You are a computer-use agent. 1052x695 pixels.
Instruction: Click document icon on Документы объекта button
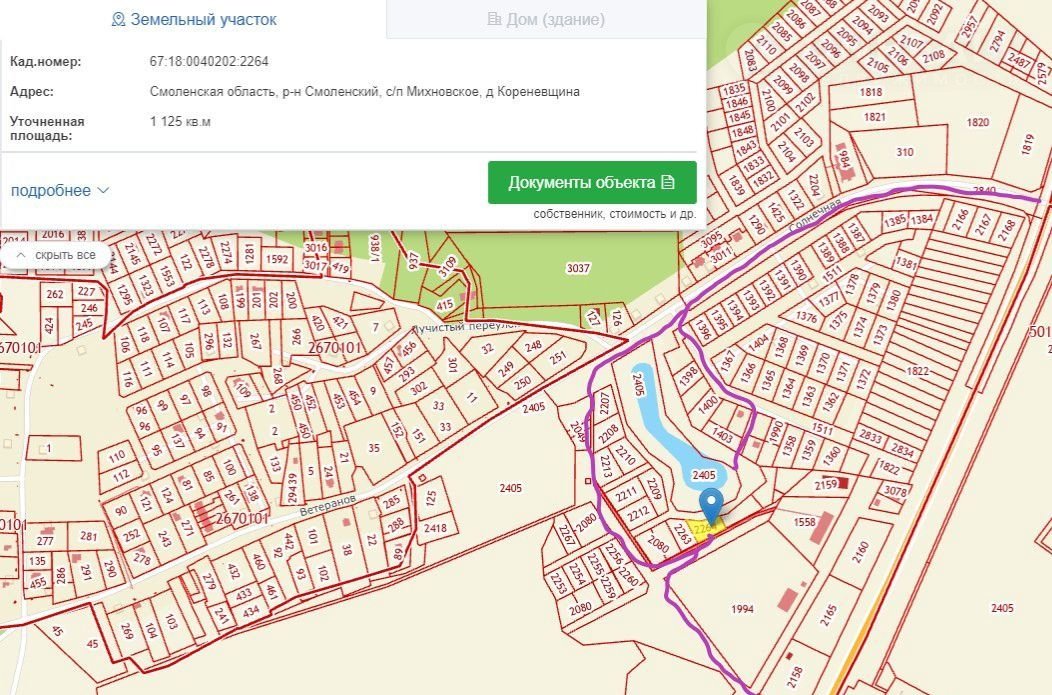tap(669, 182)
